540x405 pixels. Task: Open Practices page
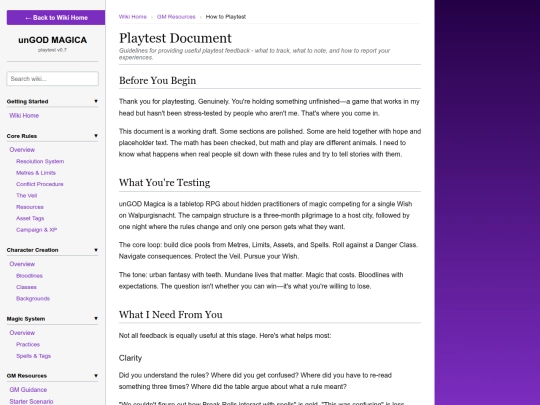click(28, 344)
